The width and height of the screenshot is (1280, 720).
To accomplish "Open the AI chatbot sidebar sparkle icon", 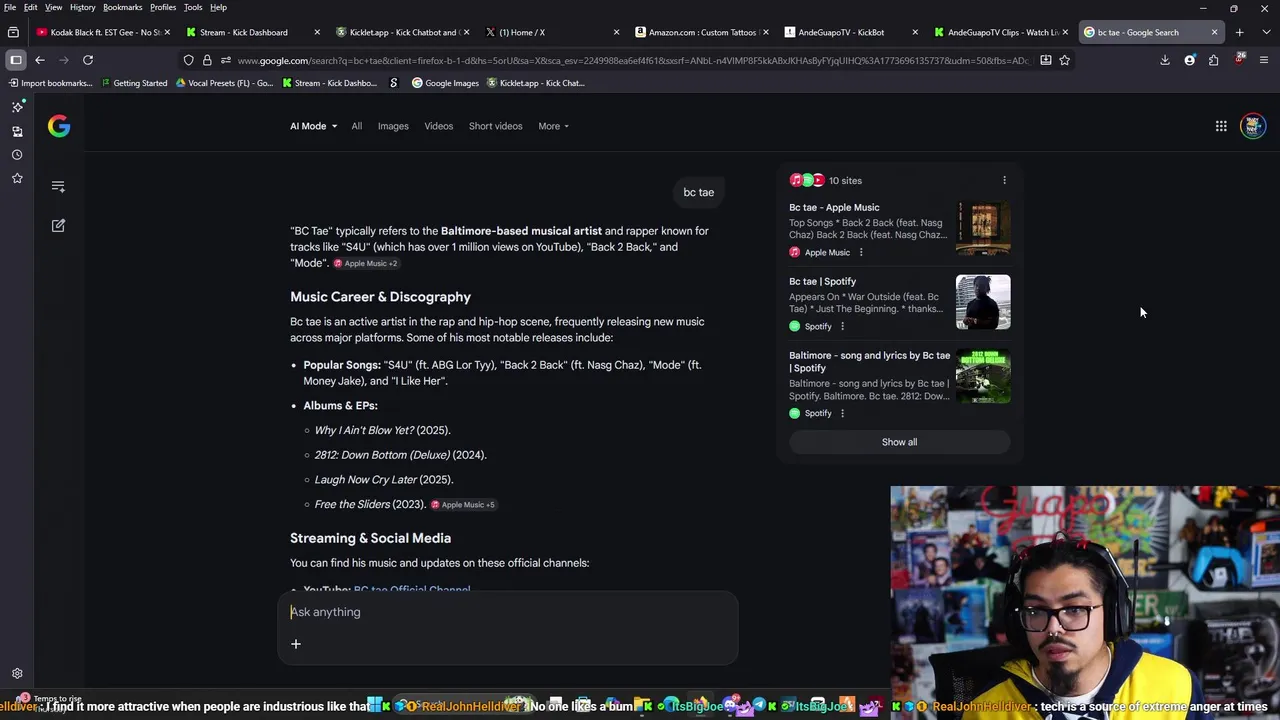I will tap(17, 106).
